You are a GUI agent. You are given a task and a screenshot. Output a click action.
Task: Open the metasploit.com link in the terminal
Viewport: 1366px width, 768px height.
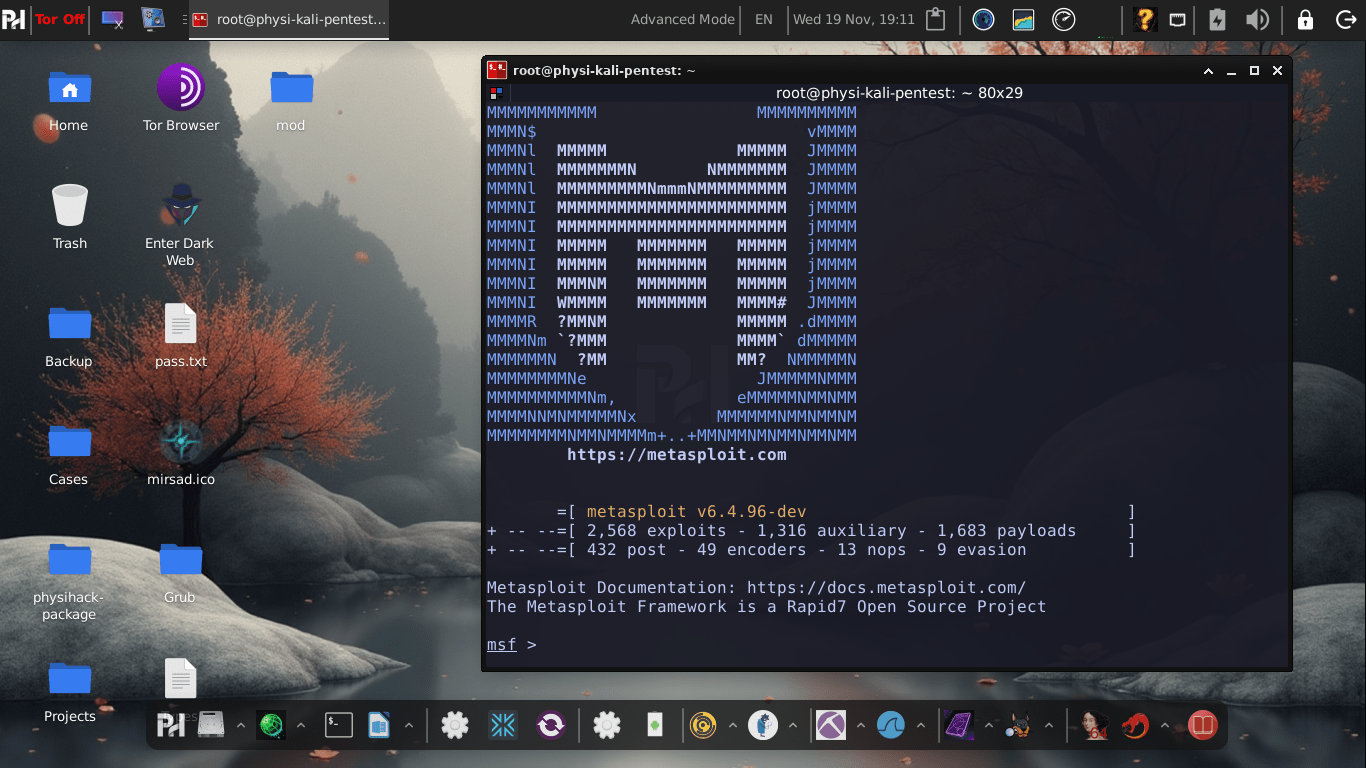[677, 454]
